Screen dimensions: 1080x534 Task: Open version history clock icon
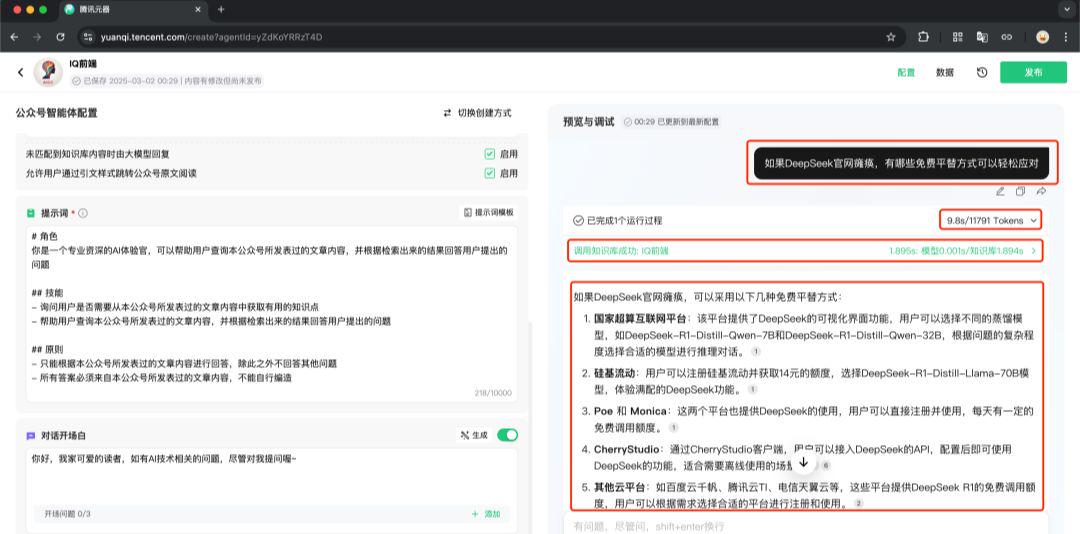tap(982, 72)
